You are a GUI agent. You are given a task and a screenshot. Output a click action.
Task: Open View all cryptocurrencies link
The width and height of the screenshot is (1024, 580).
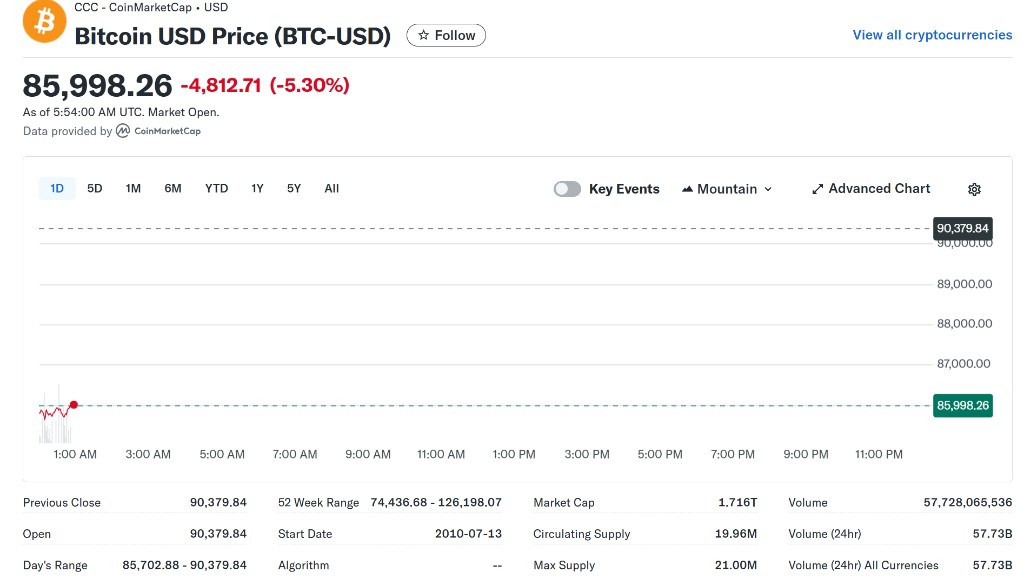932,35
